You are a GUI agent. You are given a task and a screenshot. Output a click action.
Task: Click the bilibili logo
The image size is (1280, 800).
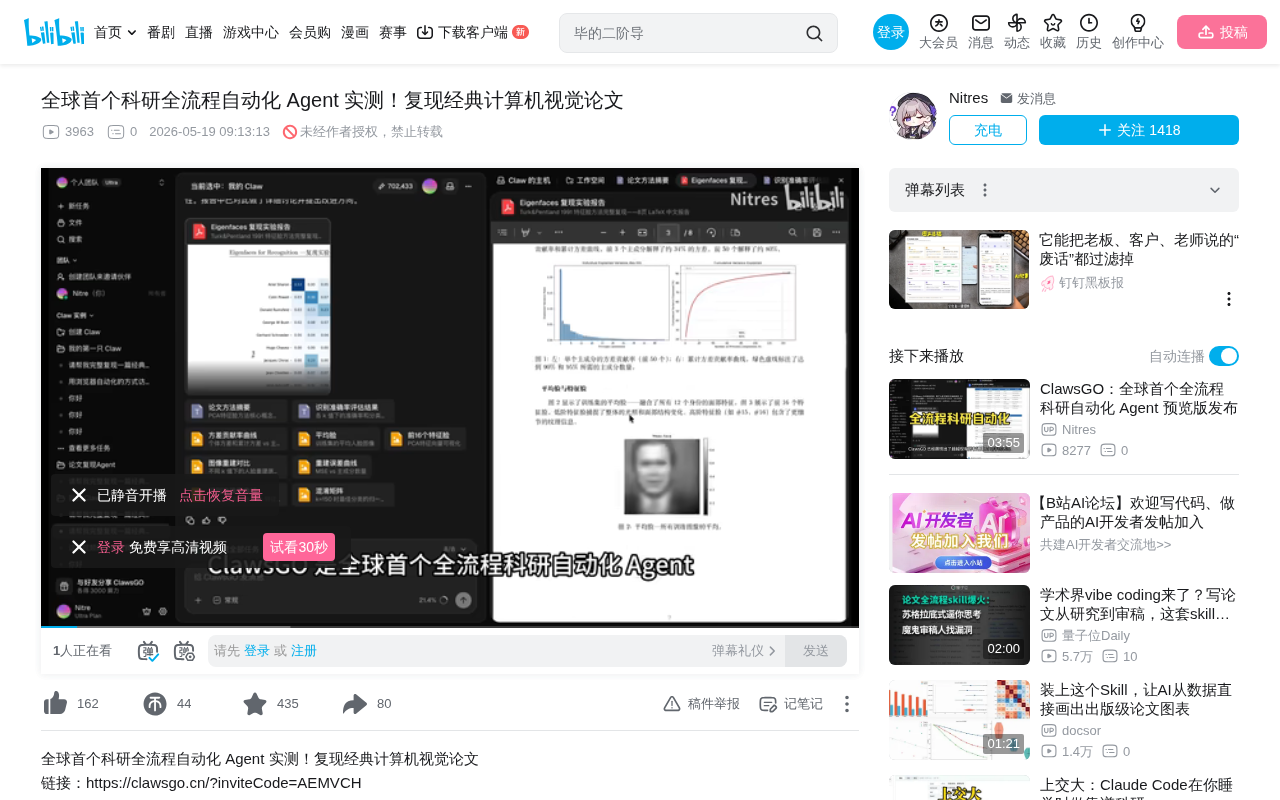(54, 32)
